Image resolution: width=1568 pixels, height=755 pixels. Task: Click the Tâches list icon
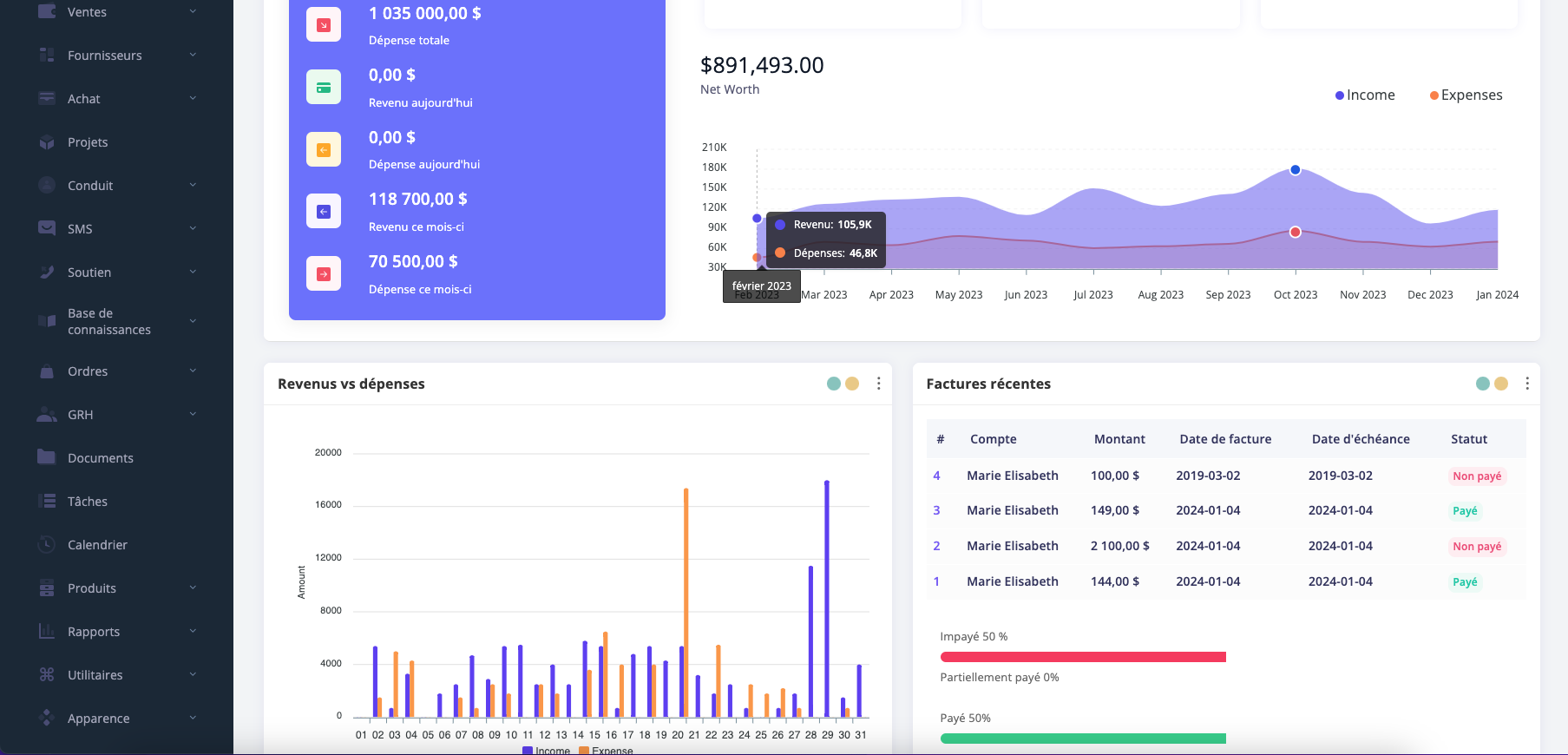pyautogui.click(x=47, y=501)
